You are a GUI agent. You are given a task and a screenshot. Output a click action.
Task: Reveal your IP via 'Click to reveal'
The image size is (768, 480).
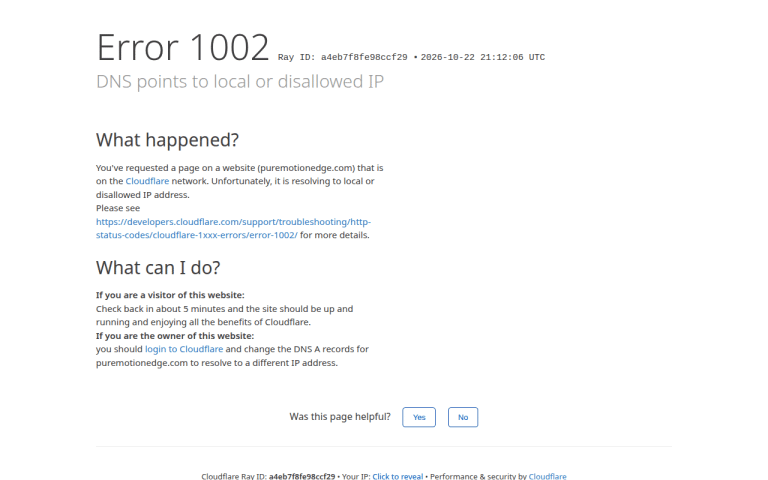coord(397,476)
